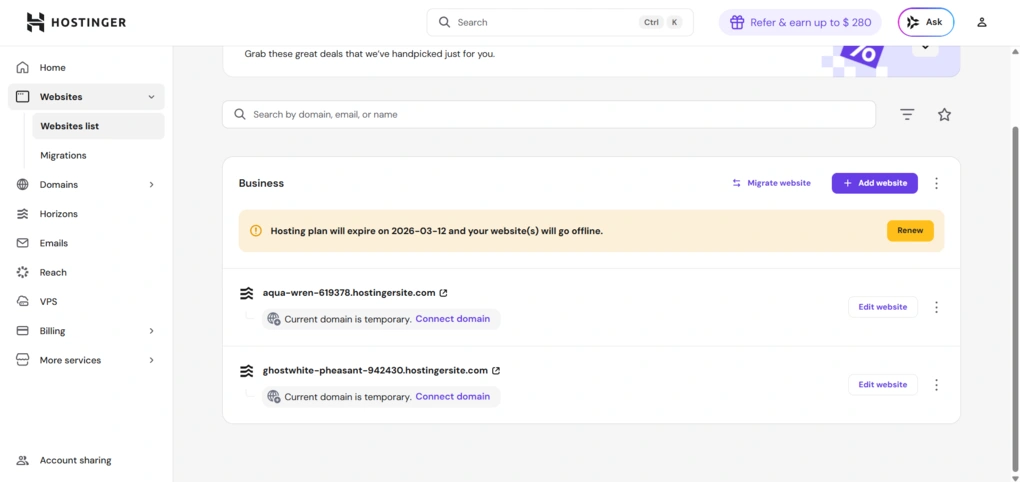The image size is (1020, 482).
Task: Click the Add website button
Action: pos(874,183)
